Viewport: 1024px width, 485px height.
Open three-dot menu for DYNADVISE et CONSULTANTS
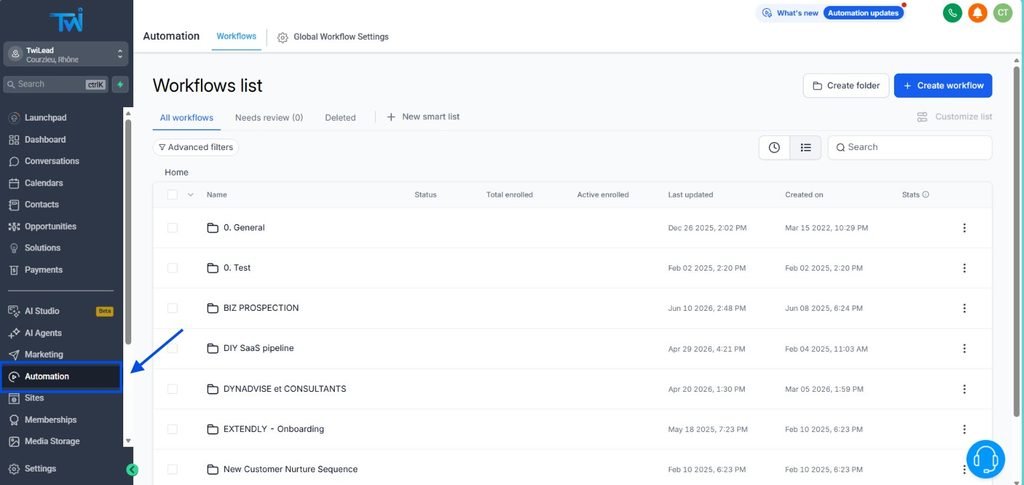964,389
